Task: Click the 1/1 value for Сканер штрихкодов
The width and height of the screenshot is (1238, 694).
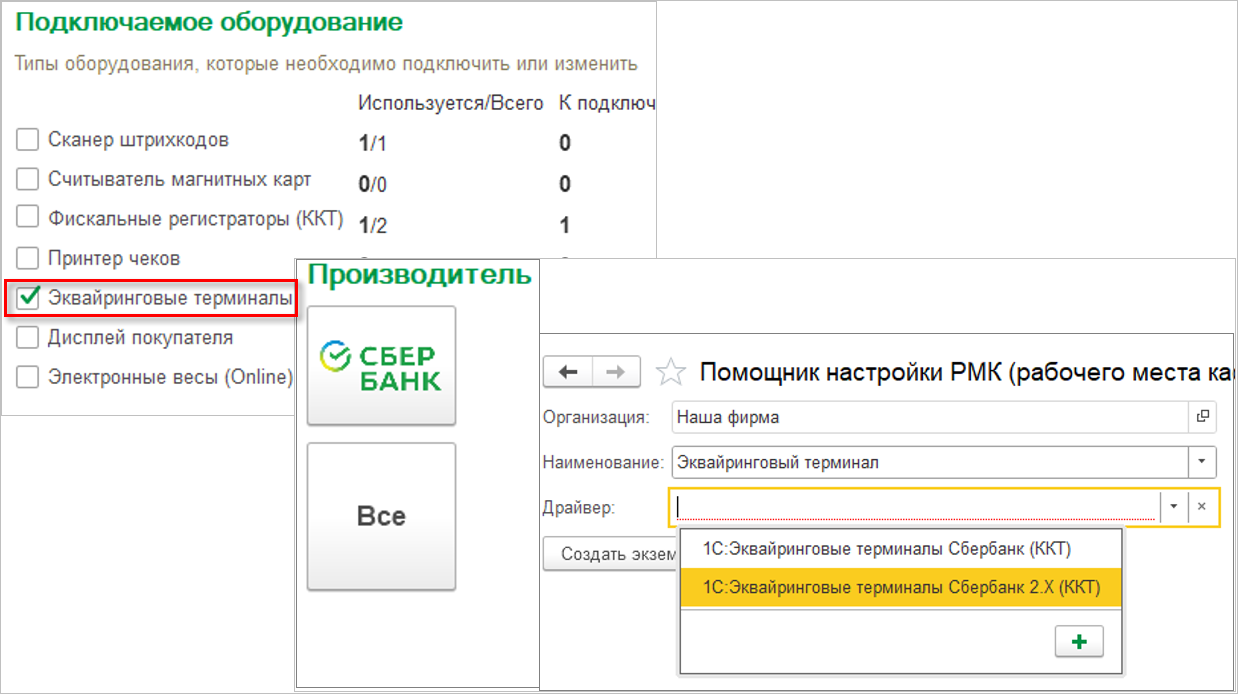Action: 372,143
